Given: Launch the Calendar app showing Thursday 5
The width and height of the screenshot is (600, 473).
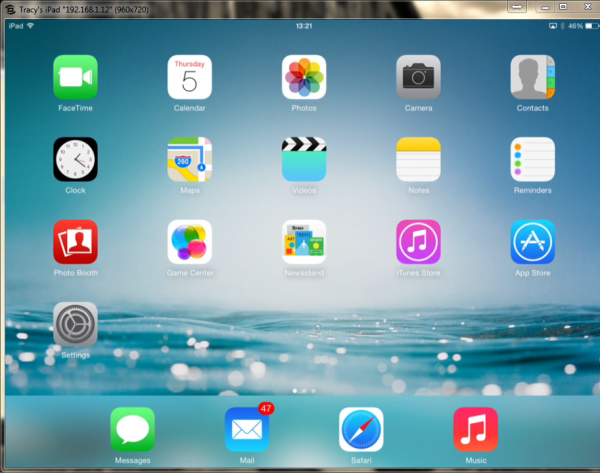Looking at the screenshot, I should [189, 77].
